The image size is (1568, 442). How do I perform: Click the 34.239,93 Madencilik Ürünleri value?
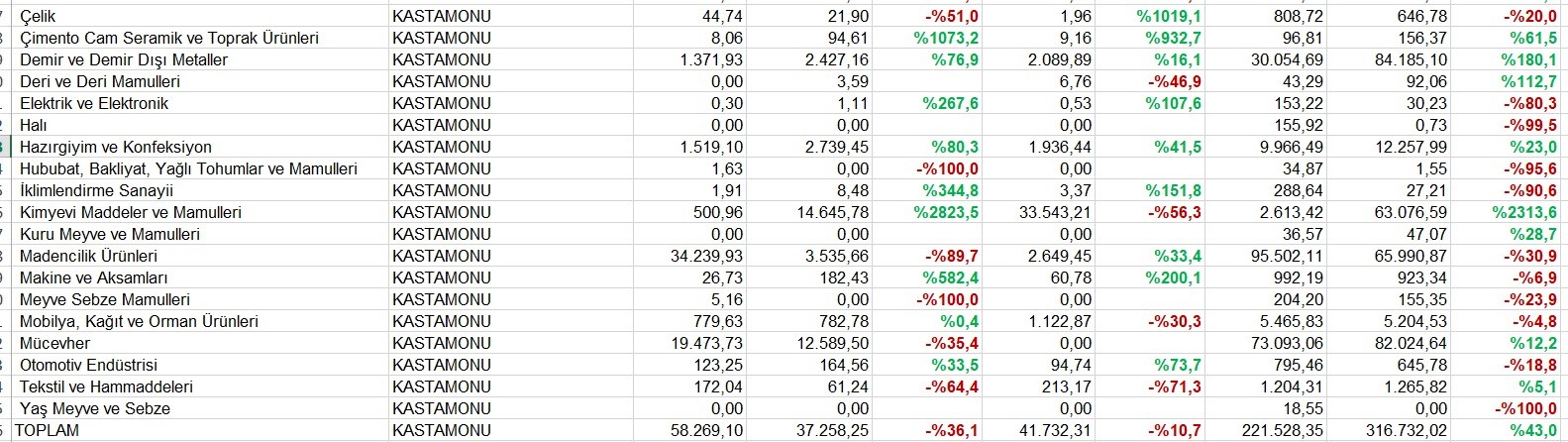pyautogui.click(x=706, y=256)
